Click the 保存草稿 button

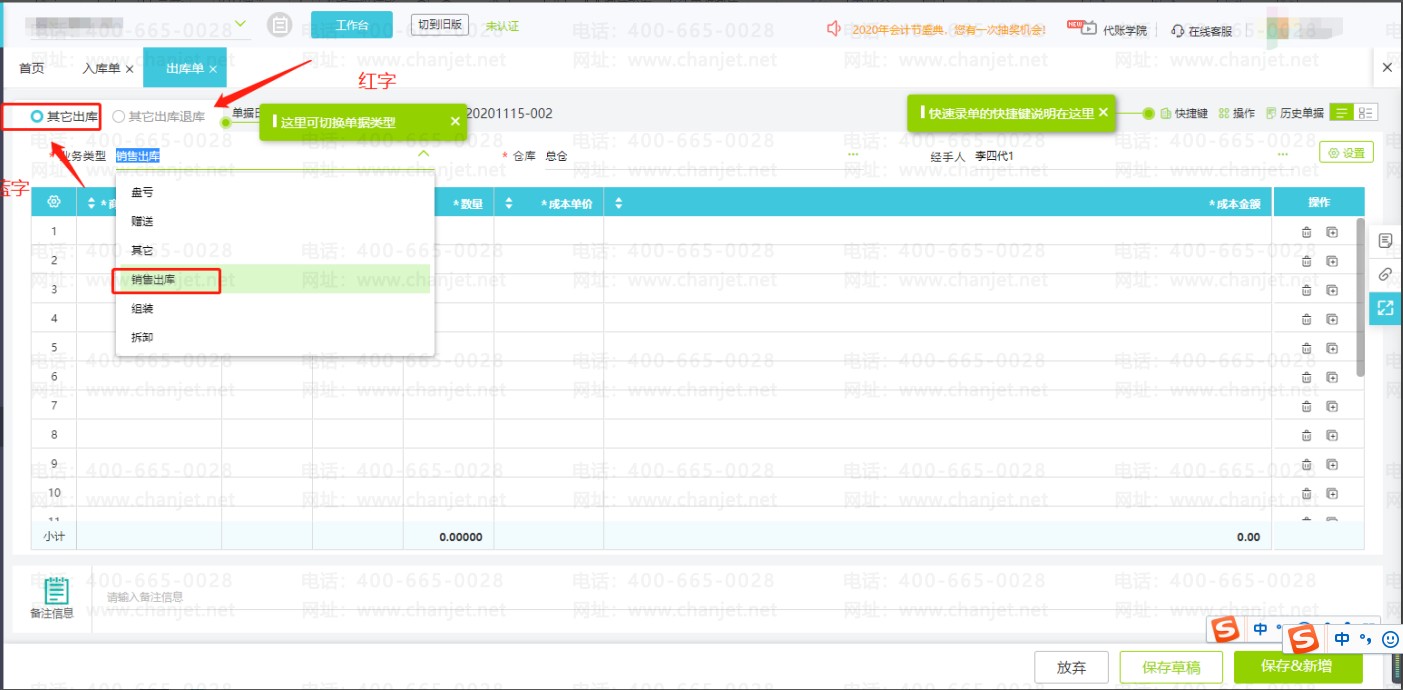click(1171, 667)
